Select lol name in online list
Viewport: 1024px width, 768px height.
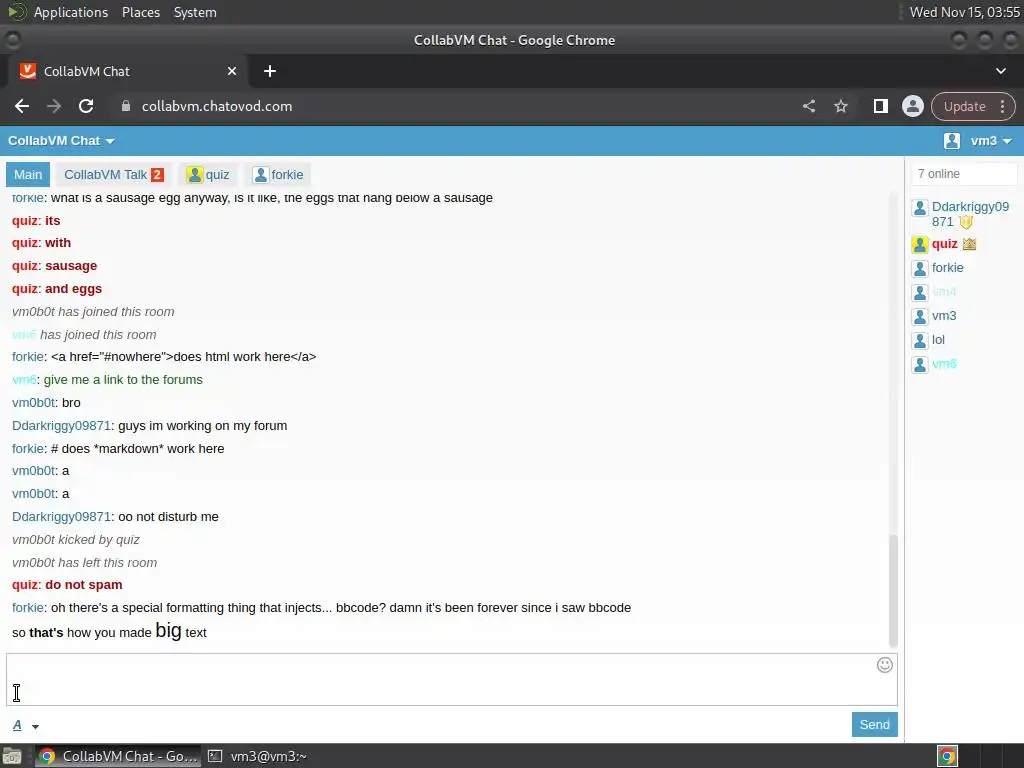(x=938, y=340)
